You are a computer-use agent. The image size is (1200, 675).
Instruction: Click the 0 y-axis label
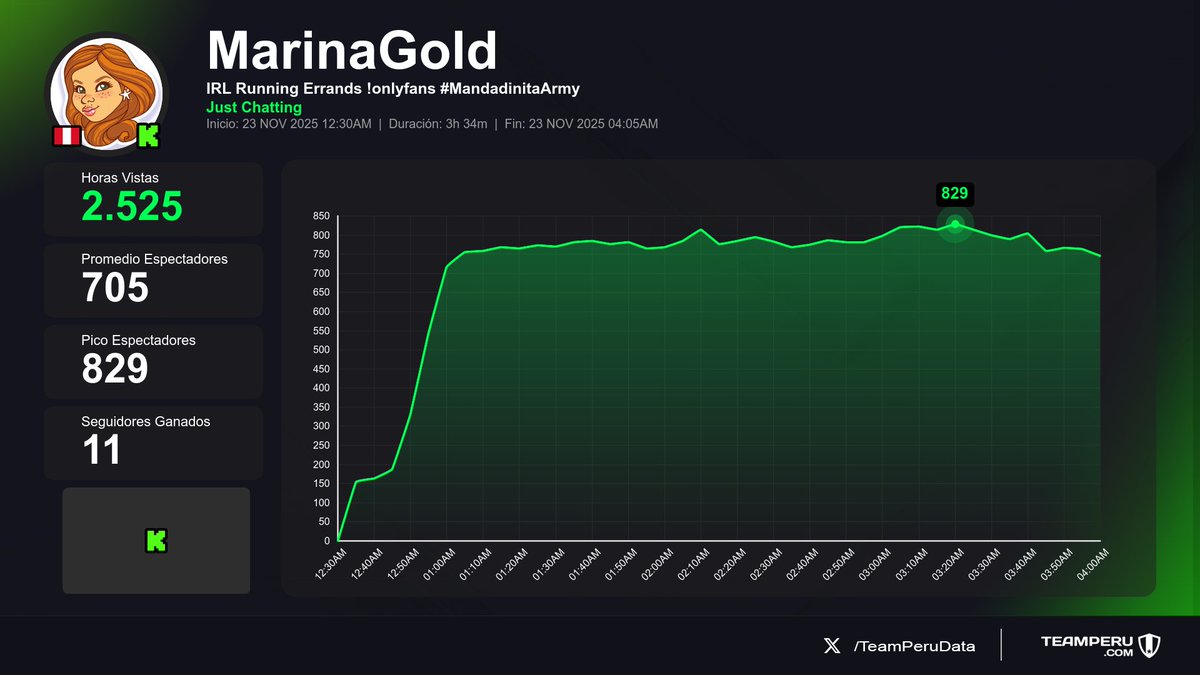click(x=327, y=541)
